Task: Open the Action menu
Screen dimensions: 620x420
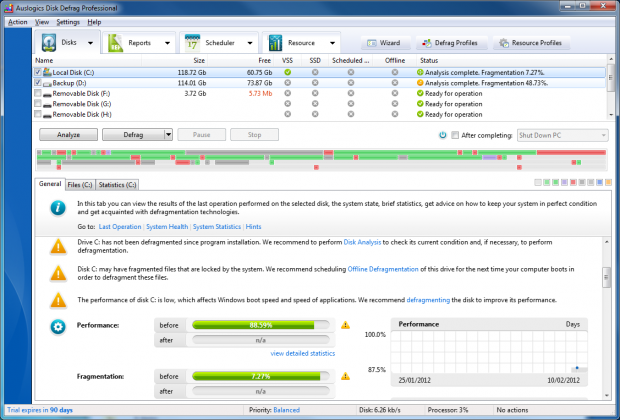Action: (18, 22)
